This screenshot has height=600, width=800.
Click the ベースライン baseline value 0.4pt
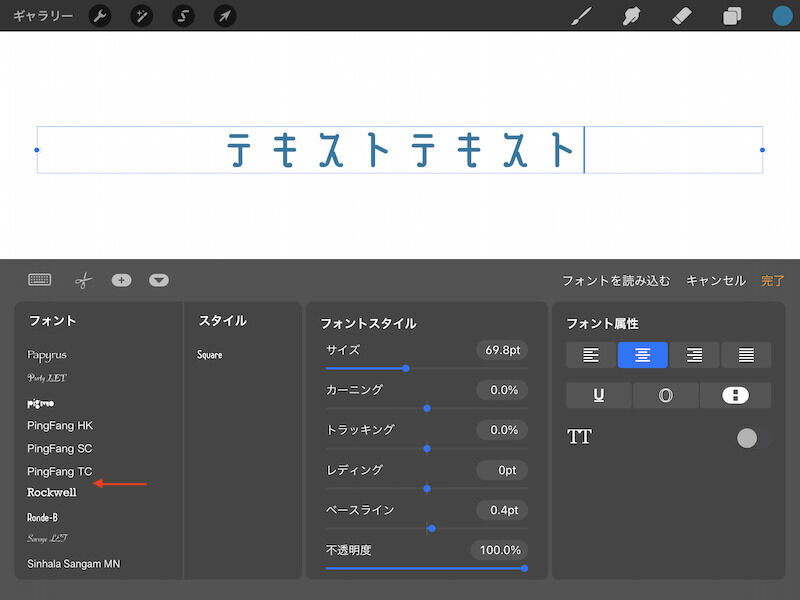[x=502, y=510]
